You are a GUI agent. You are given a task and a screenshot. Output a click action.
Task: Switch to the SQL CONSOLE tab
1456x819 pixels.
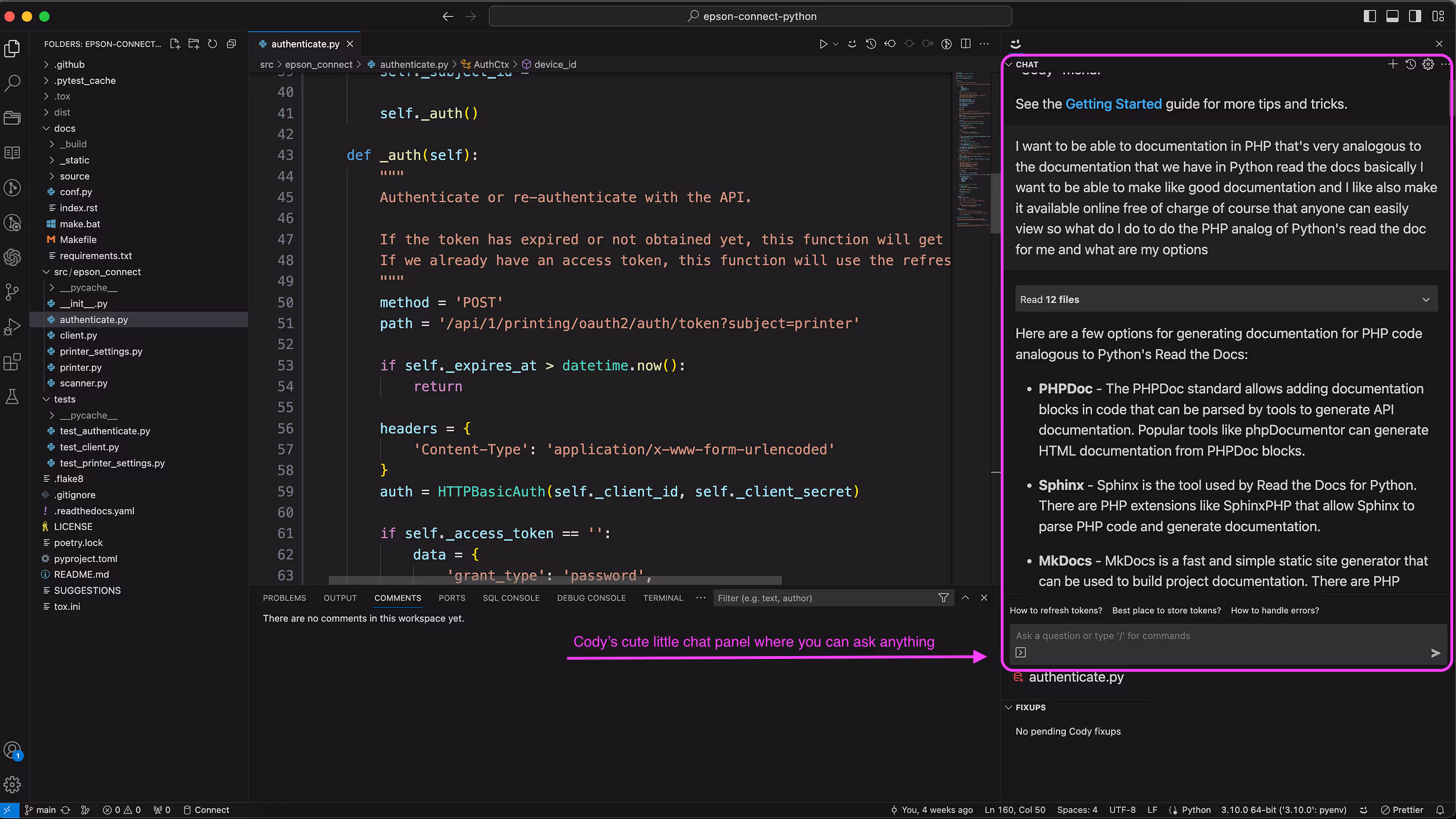pos(511,598)
